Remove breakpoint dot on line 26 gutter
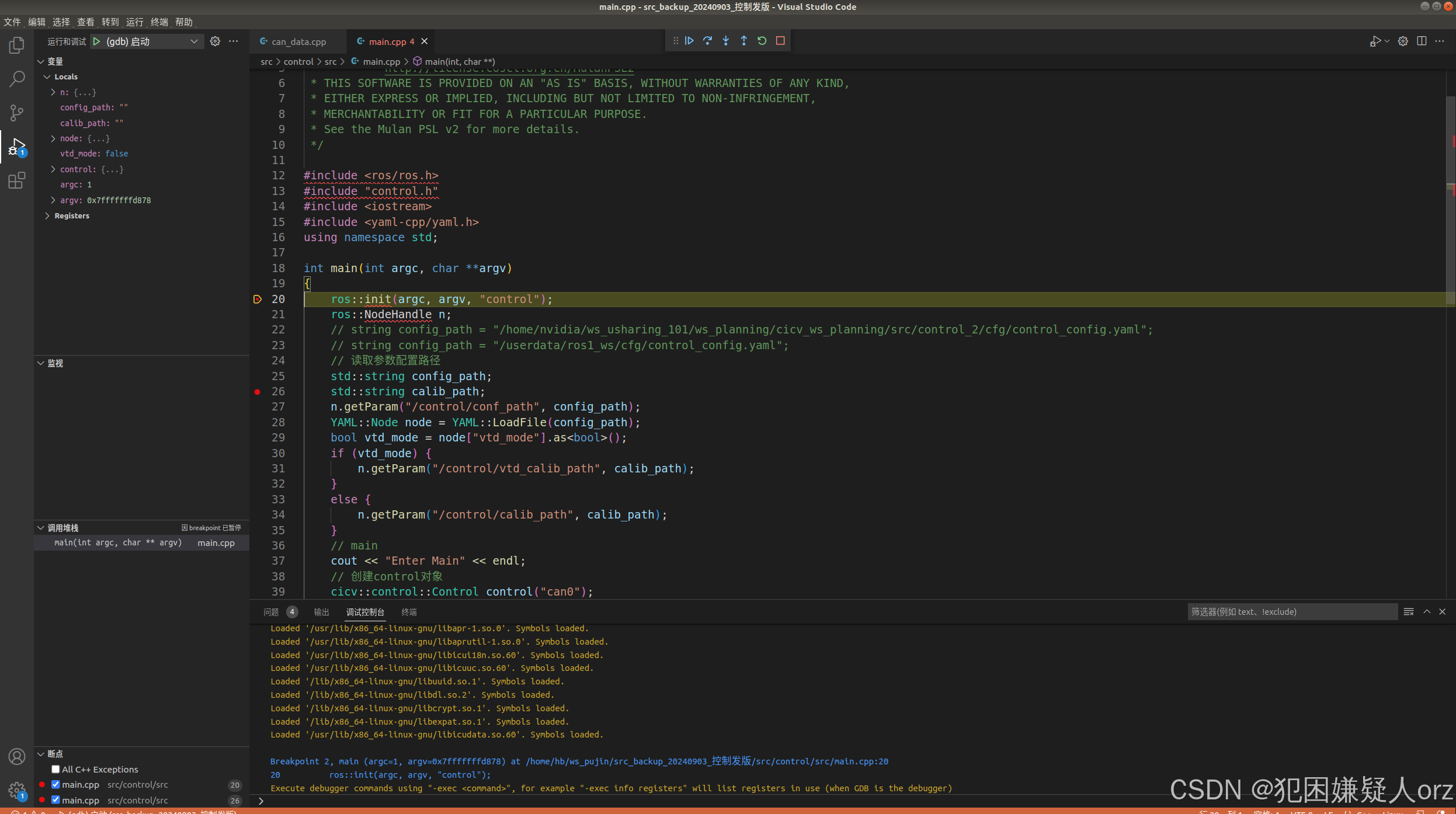The image size is (1456, 814). pos(258,392)
